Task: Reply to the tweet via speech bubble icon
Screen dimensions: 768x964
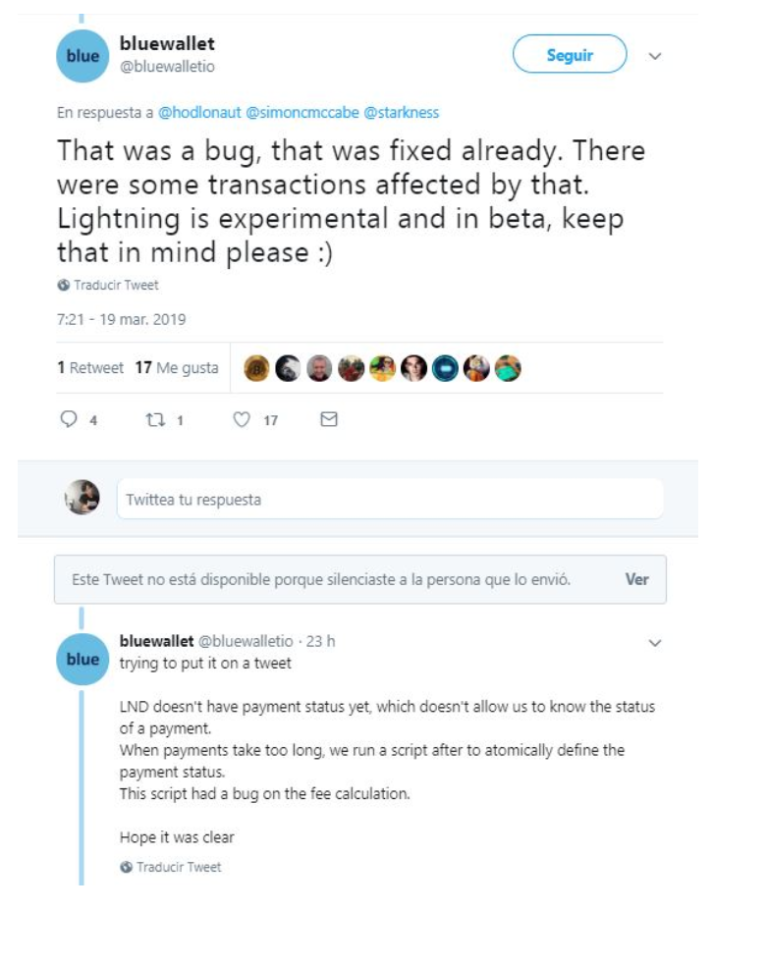Action: pyautogui.click(x=67, y=419)
